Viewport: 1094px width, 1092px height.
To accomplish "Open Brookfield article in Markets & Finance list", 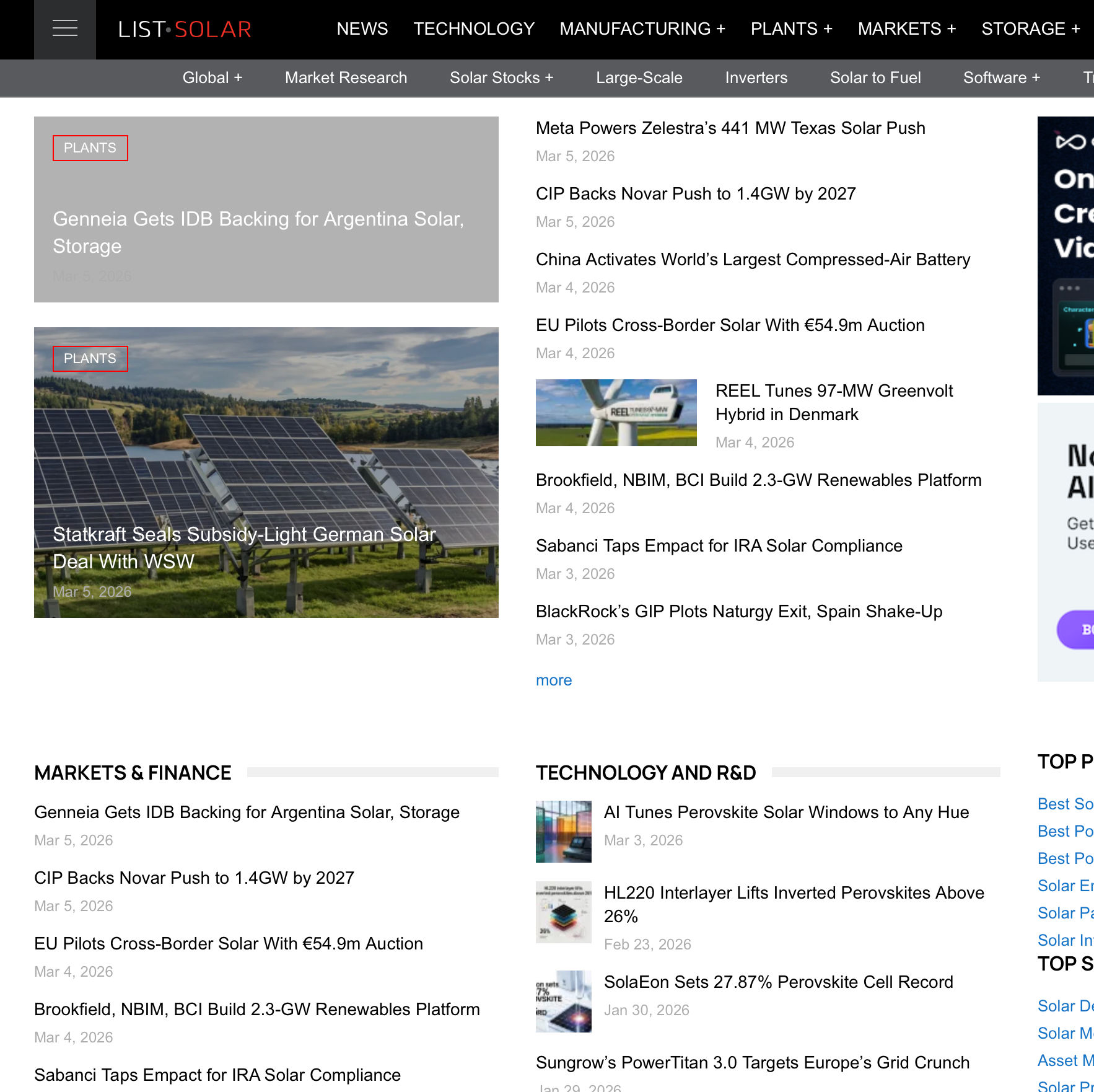I will click(x=257, y=1010).
